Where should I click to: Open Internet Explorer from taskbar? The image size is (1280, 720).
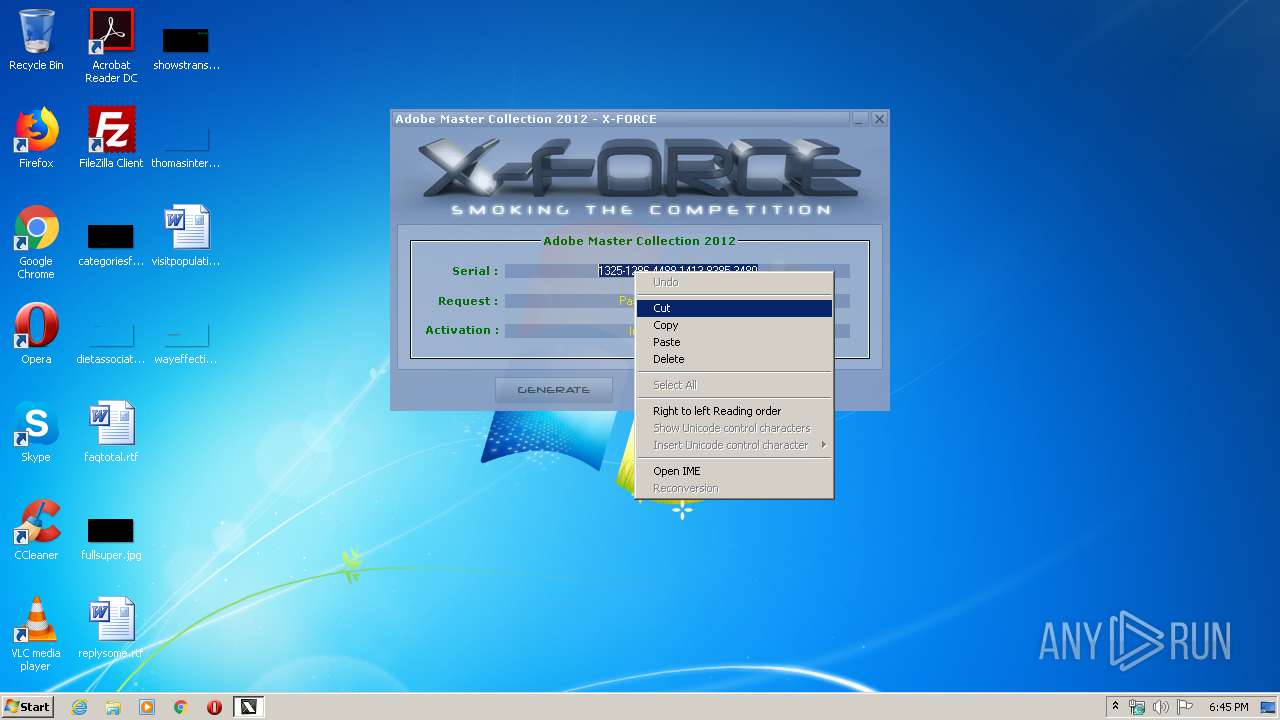click(79, 707)
